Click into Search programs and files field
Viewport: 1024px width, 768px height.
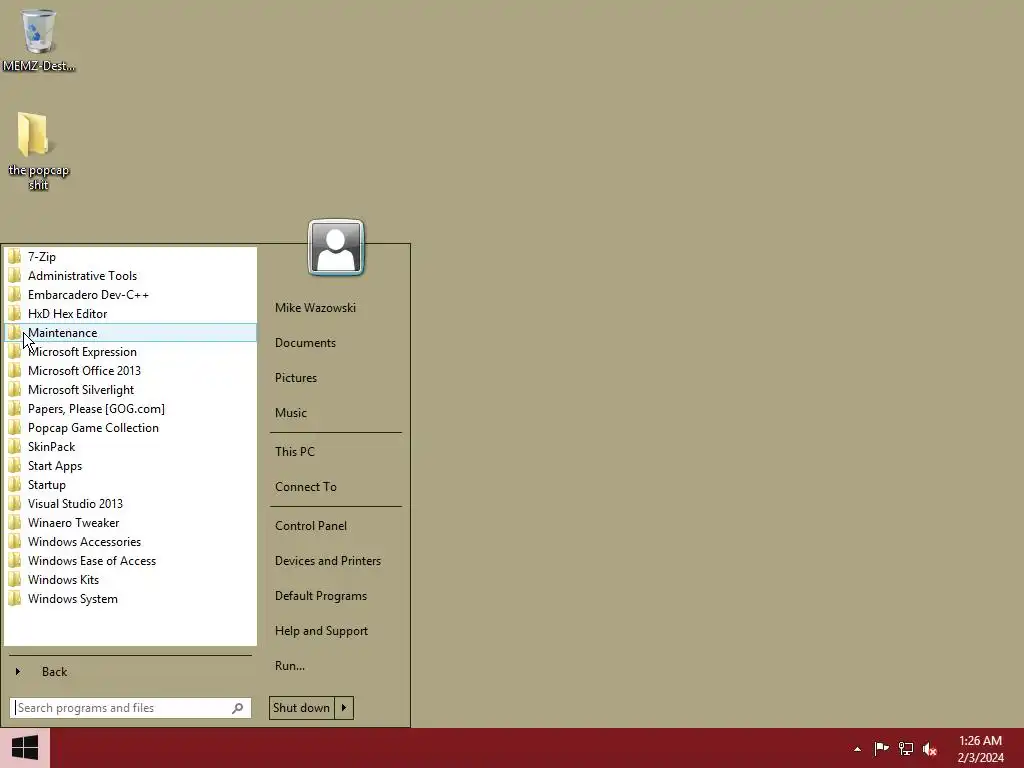[x=131, y=708]
